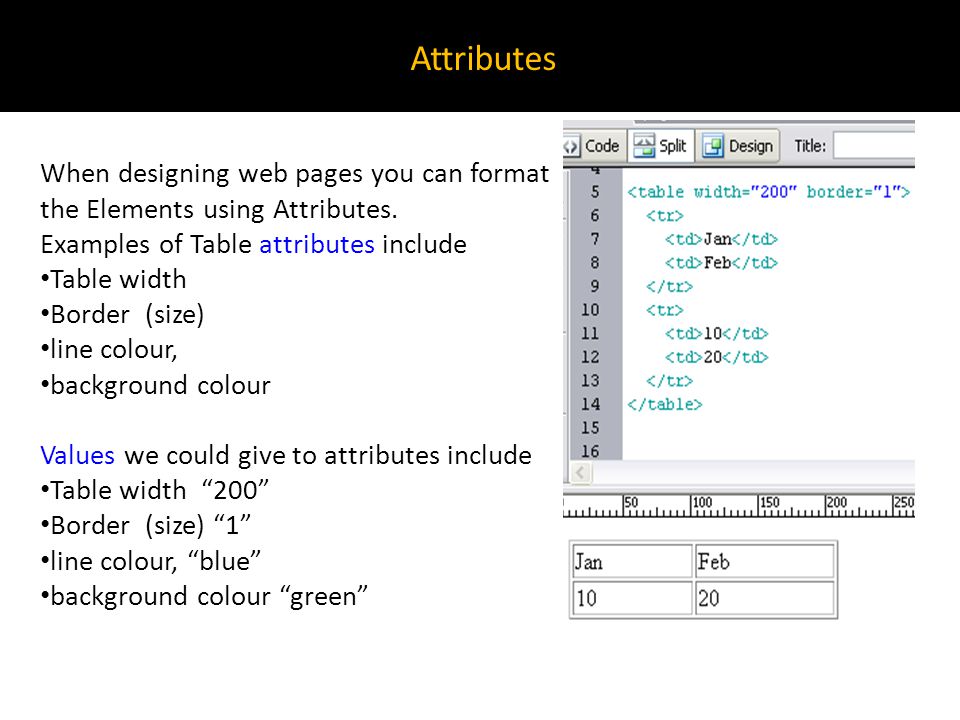The image size is (960, 720).
Task: Click the 10 cell in preview table
Action: (x=632, y=598)
